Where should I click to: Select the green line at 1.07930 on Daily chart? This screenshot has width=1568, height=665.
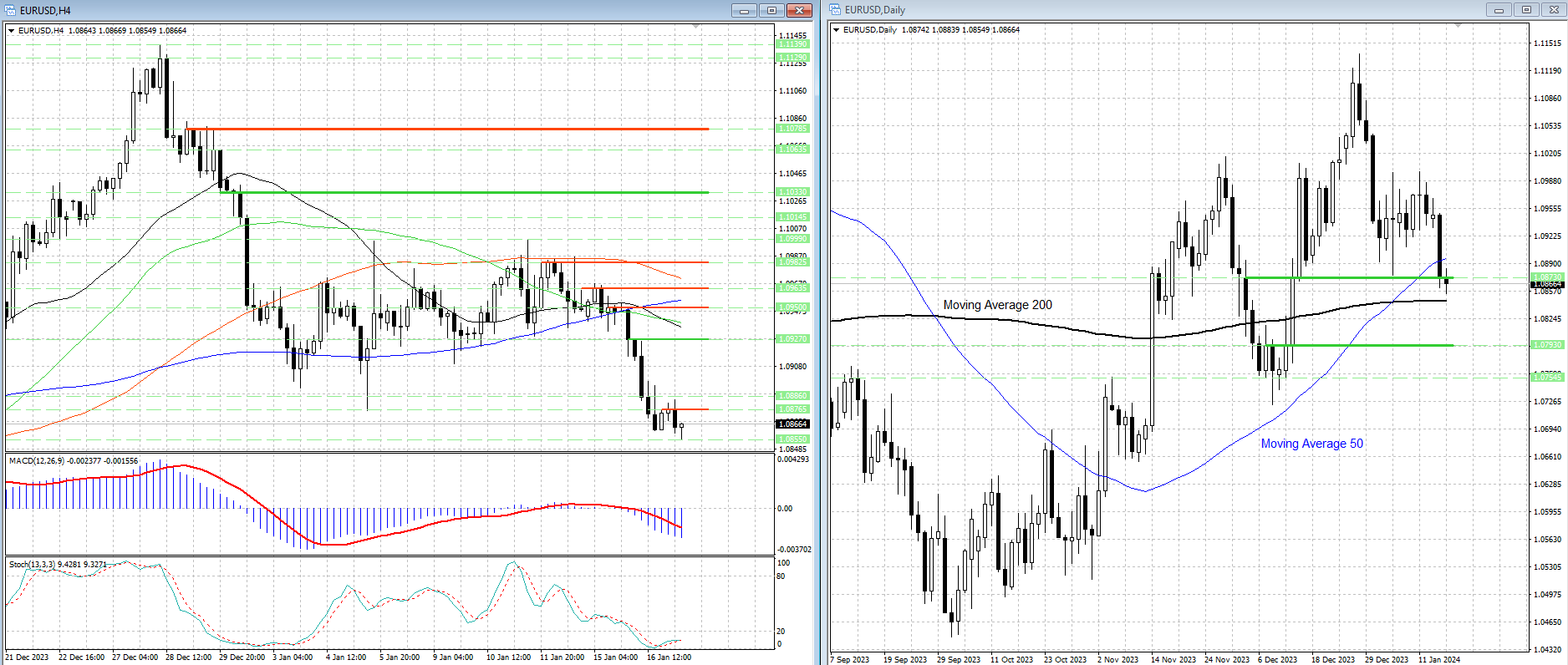(1360, 345)
